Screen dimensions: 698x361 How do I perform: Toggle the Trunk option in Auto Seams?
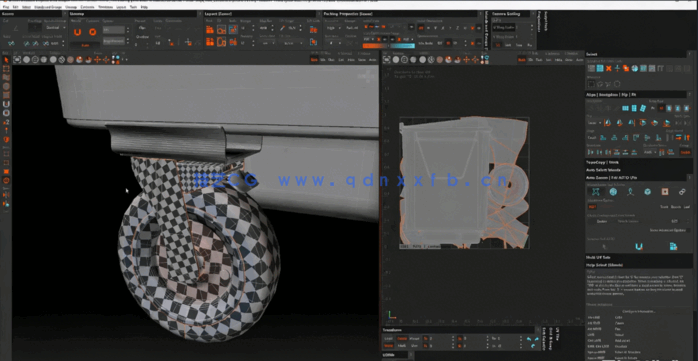[664, 207]
